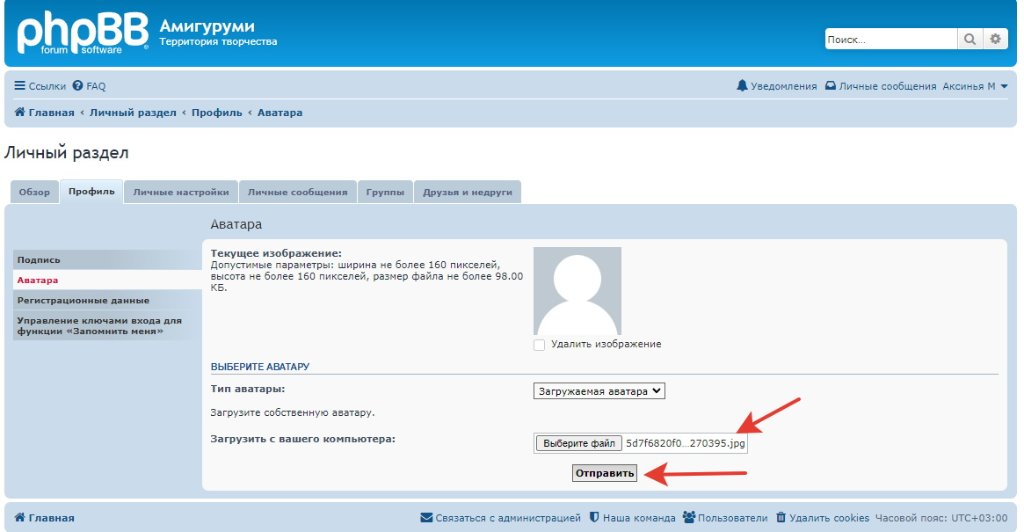This screenshot has width=1024, height=532.
Task: Click the search magnifier icon
Action: pyautogui.click(x=970, y=39)
